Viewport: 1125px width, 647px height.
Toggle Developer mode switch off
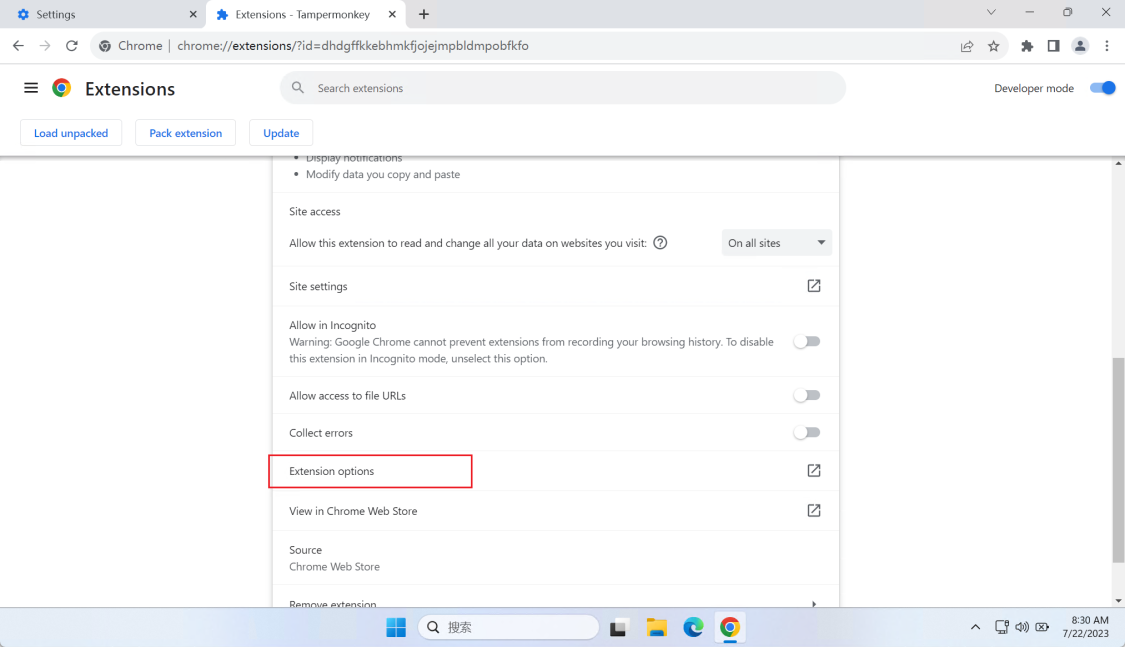[x=1103, y=88]
